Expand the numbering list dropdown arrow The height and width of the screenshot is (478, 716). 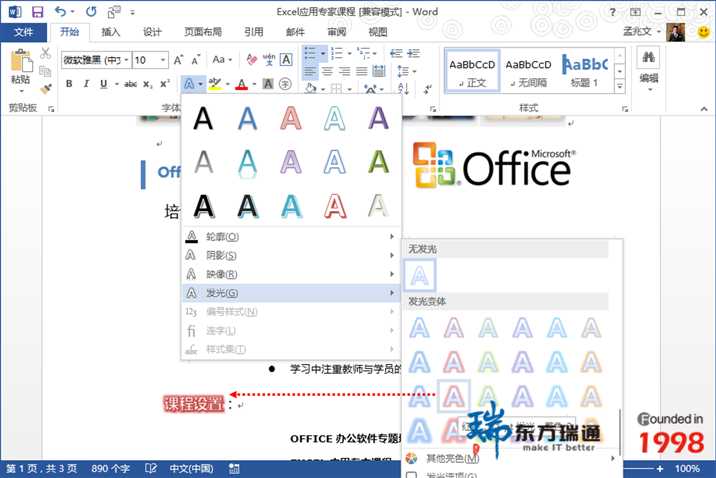coord(349,53)
